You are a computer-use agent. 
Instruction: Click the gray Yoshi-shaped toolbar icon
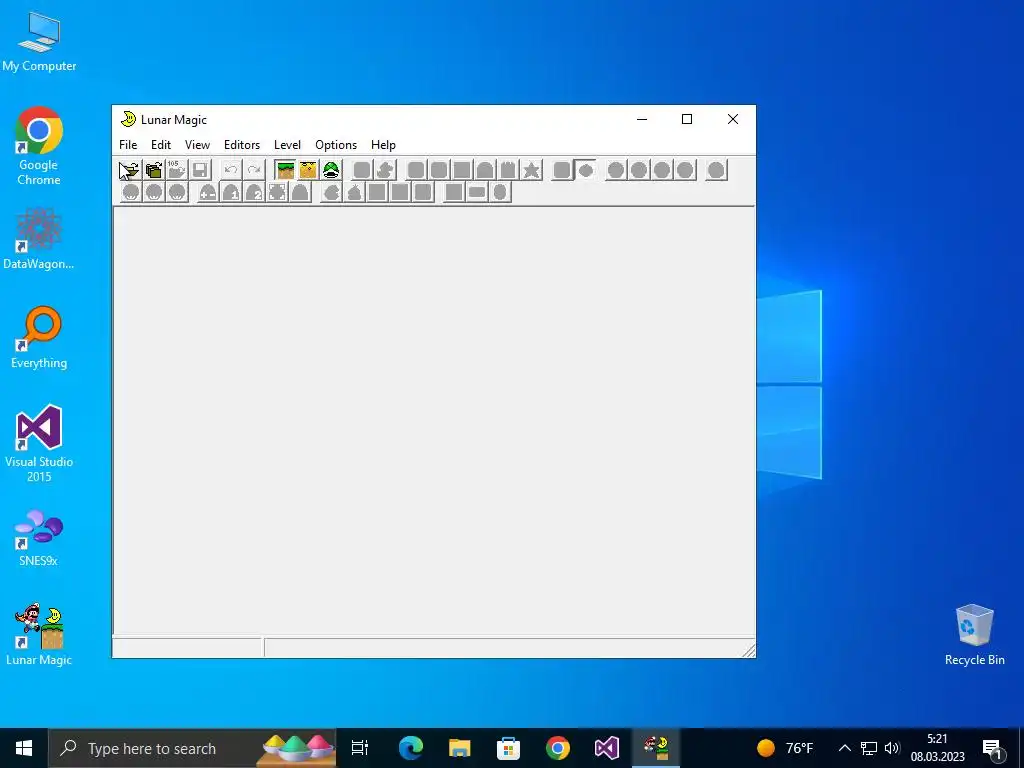385,170
